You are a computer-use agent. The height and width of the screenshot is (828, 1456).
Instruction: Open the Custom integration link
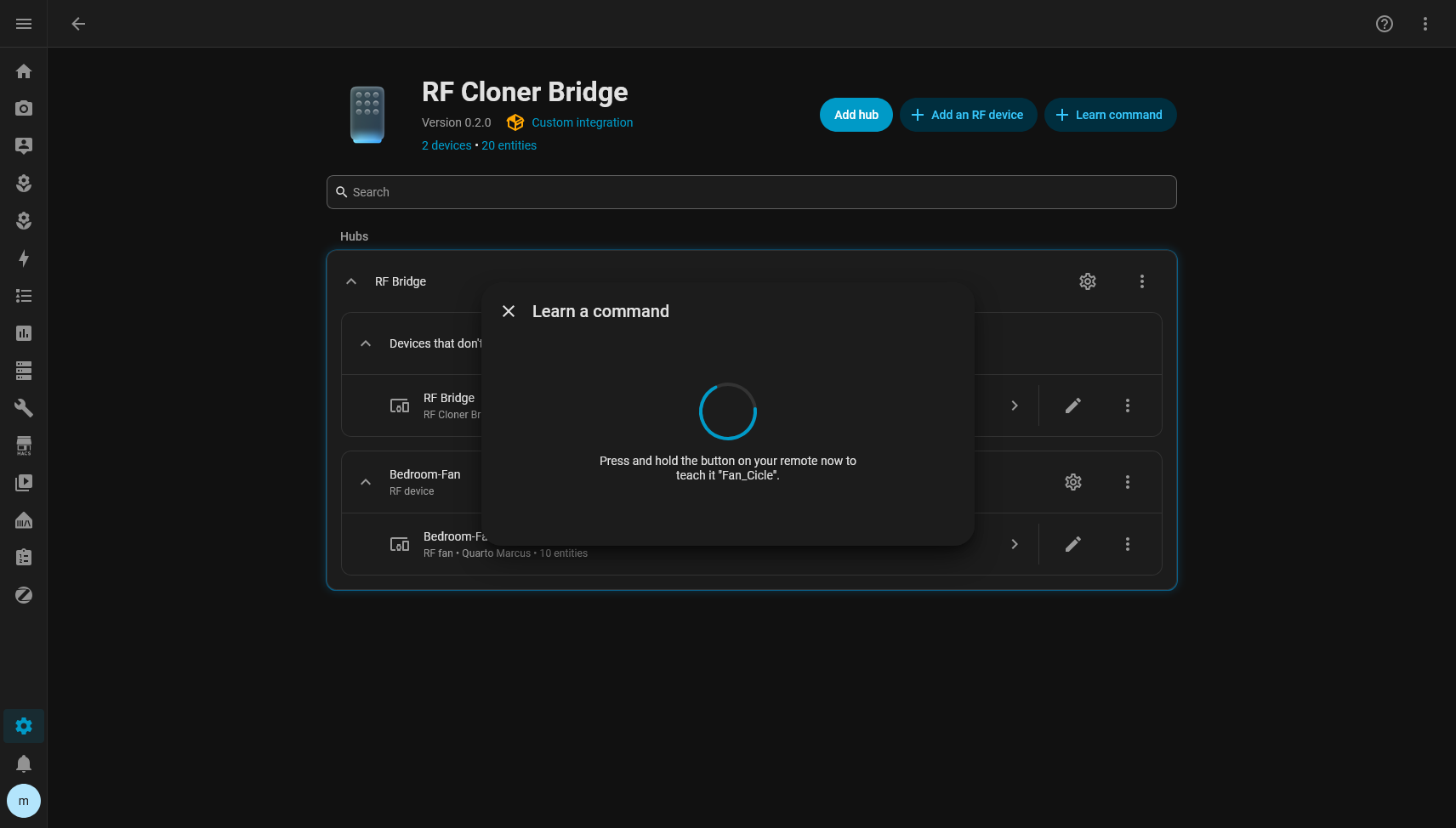tap(583, 122)
